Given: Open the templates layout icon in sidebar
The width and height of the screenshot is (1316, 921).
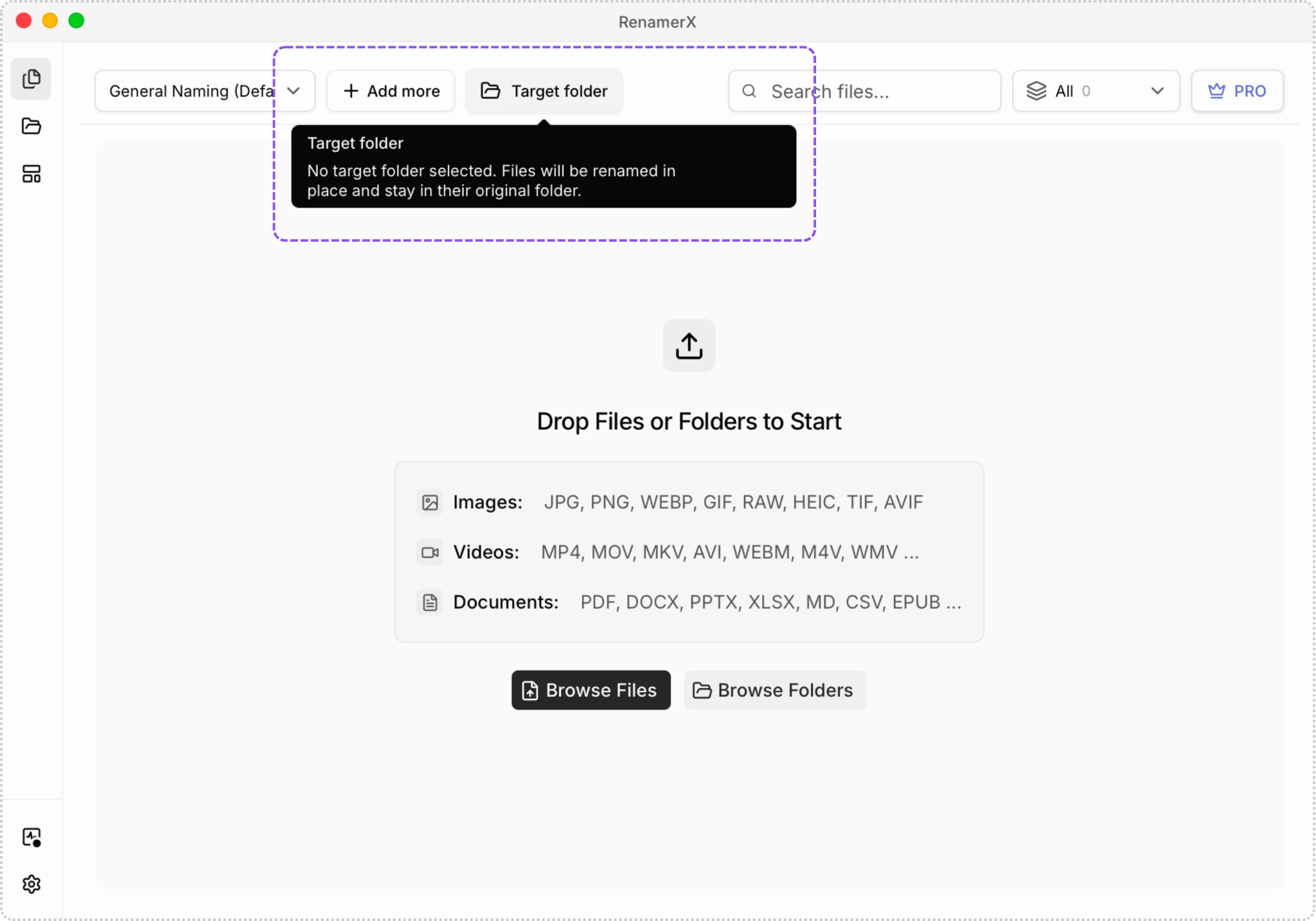Looking at the screenshot, I should coord(31,174).
